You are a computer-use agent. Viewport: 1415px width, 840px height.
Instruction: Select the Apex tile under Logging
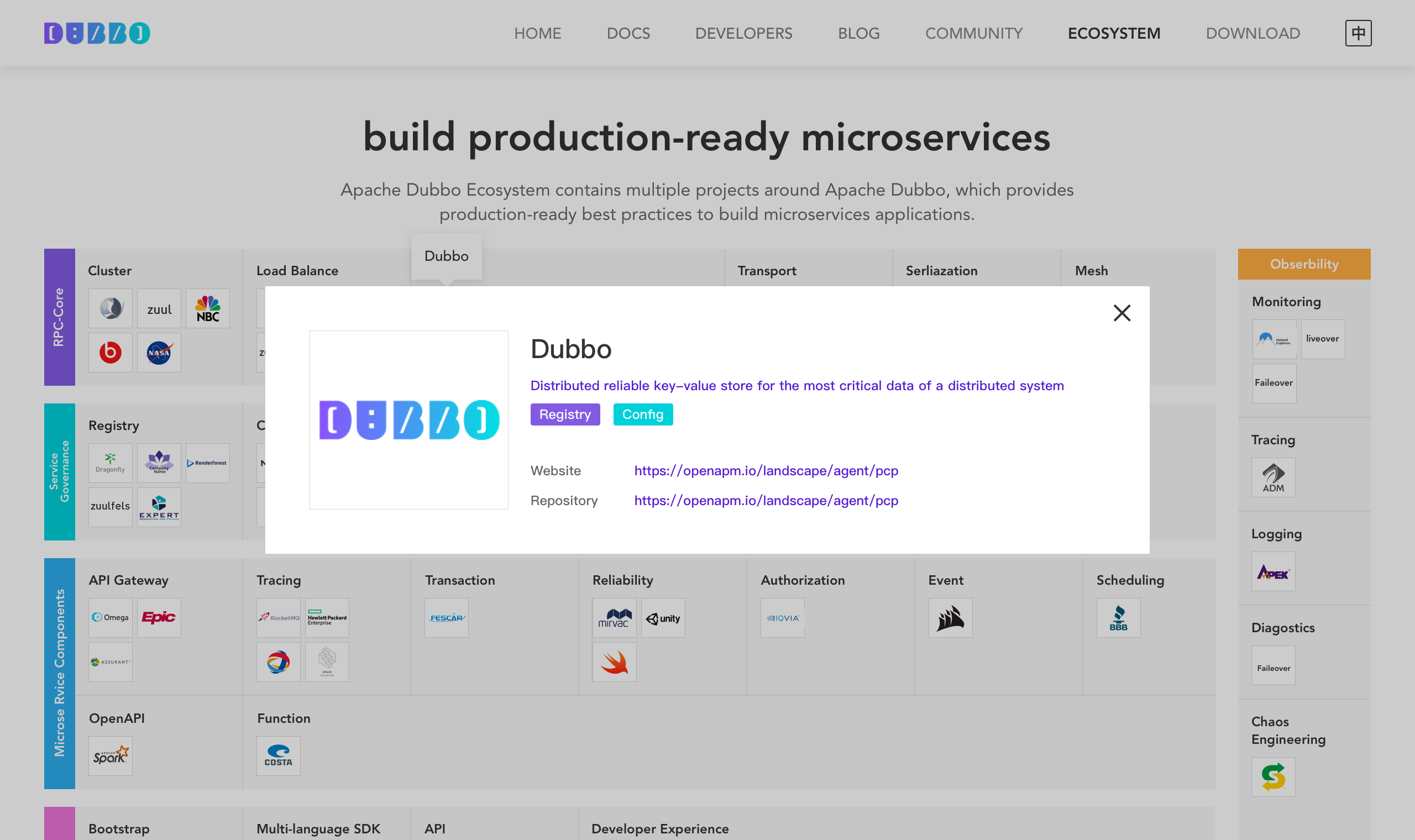point(1273,571)
